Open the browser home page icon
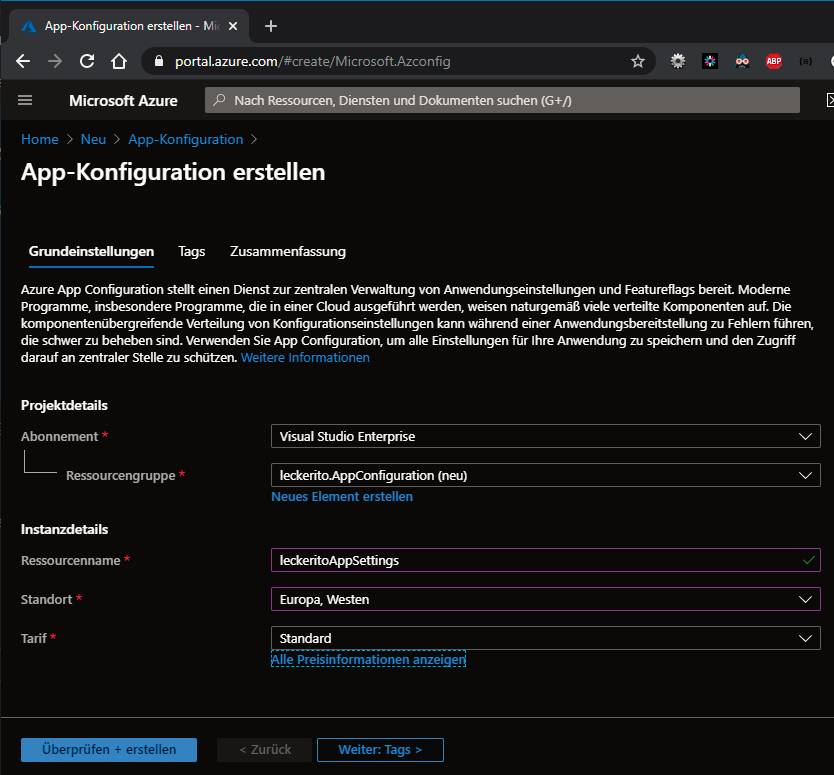Screen dimensions: 834x775 point(119,61)
